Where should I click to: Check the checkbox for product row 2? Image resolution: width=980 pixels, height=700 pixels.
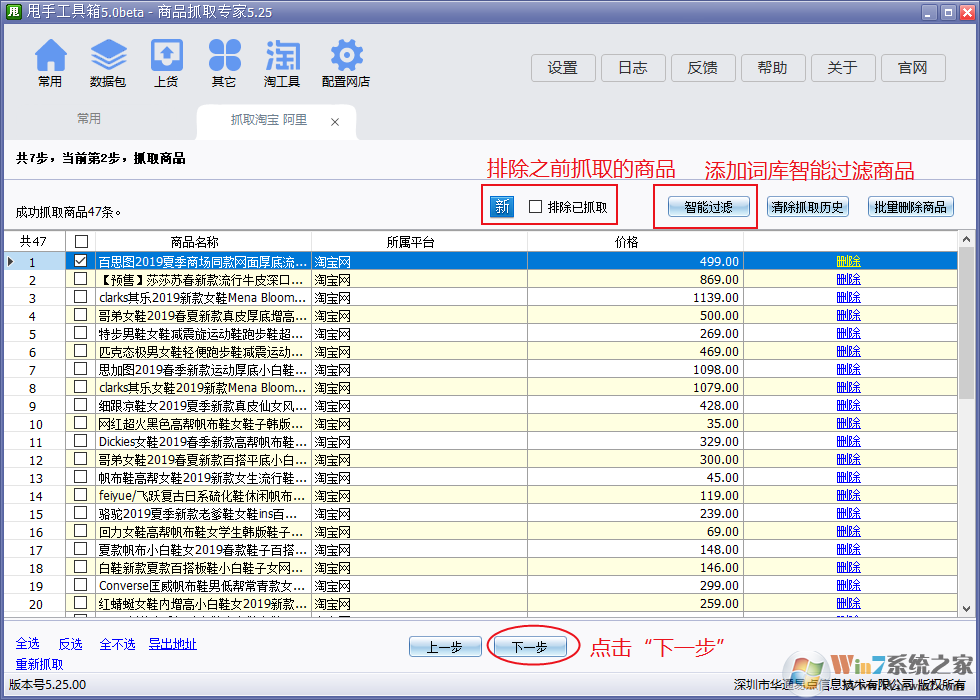tap(81, 279)
